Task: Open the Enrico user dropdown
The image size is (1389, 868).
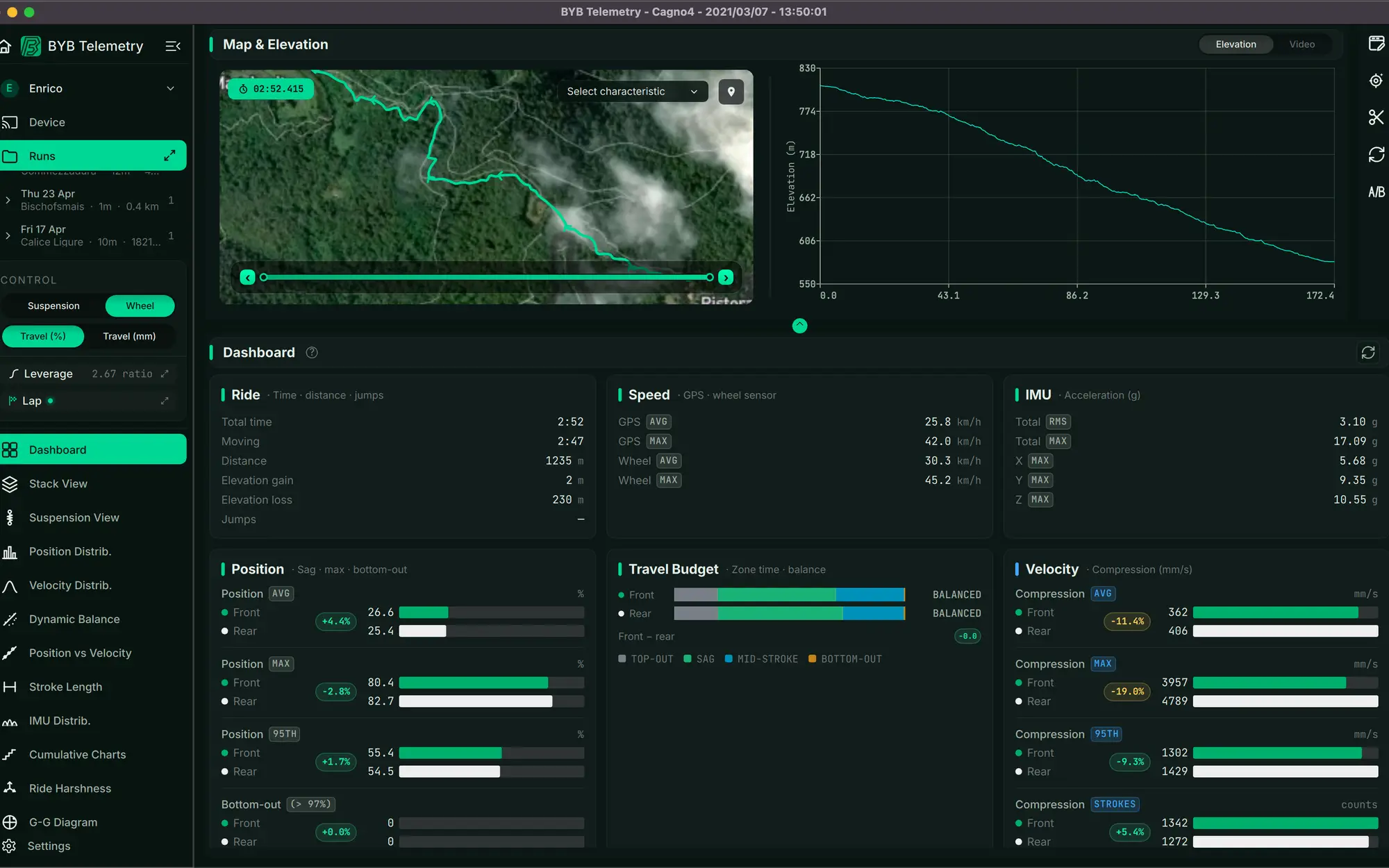Action: pos(93,88)
